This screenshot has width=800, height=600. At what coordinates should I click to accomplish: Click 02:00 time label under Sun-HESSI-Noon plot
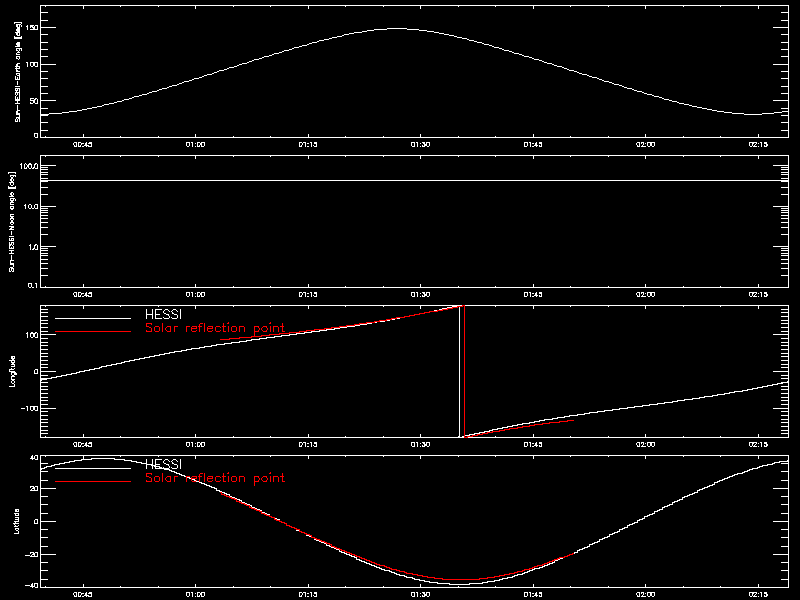[x=645, y=295]
